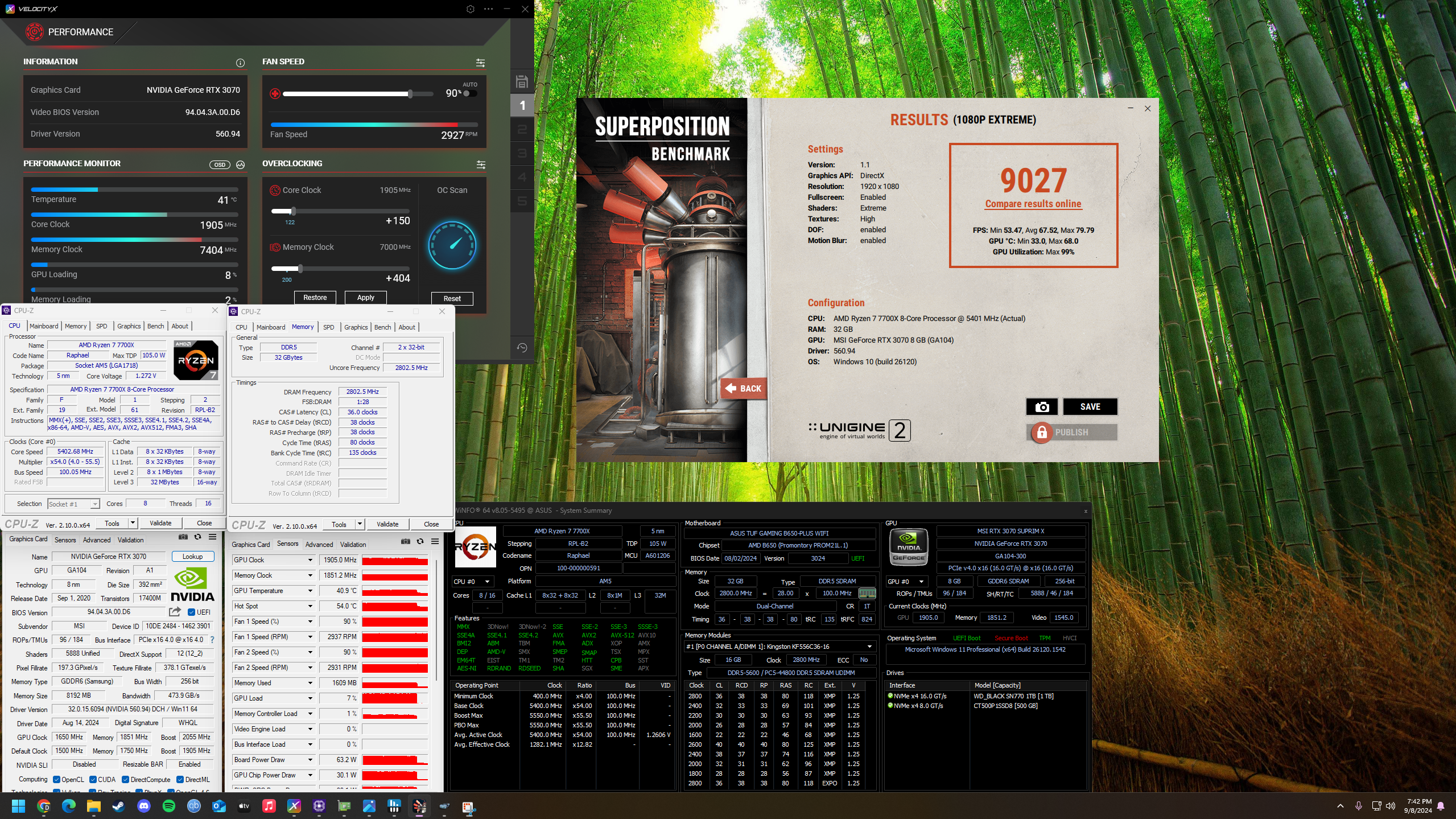The image size is (1456, 819).
Task: Click the fan speed slider handle
Action: pyautogui.click(x=410, y=93)
